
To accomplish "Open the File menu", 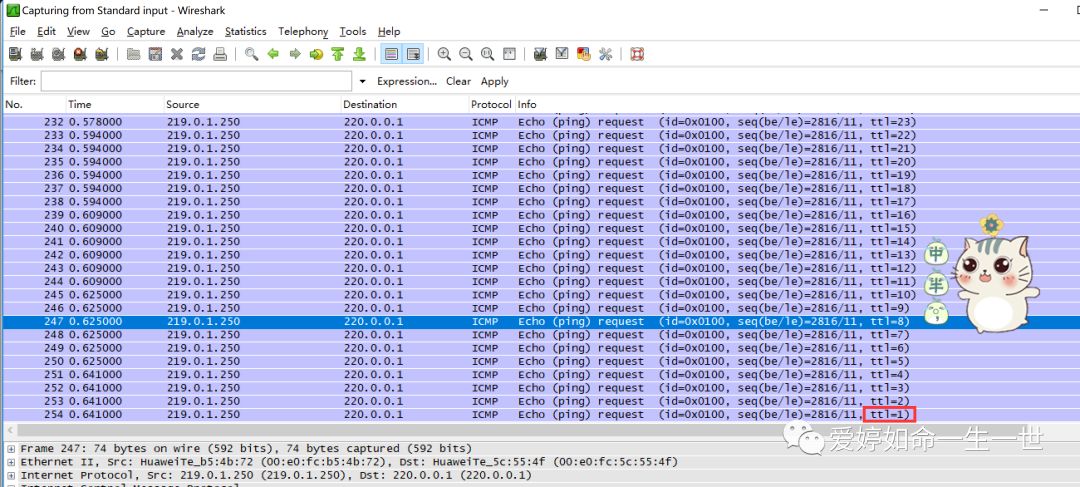I will point(18,32).
